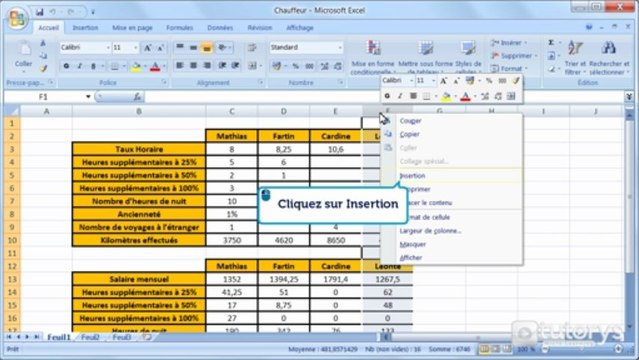Open the round Office button menu
This screenshot has width=639, height=360.
(x=18, y=18)
